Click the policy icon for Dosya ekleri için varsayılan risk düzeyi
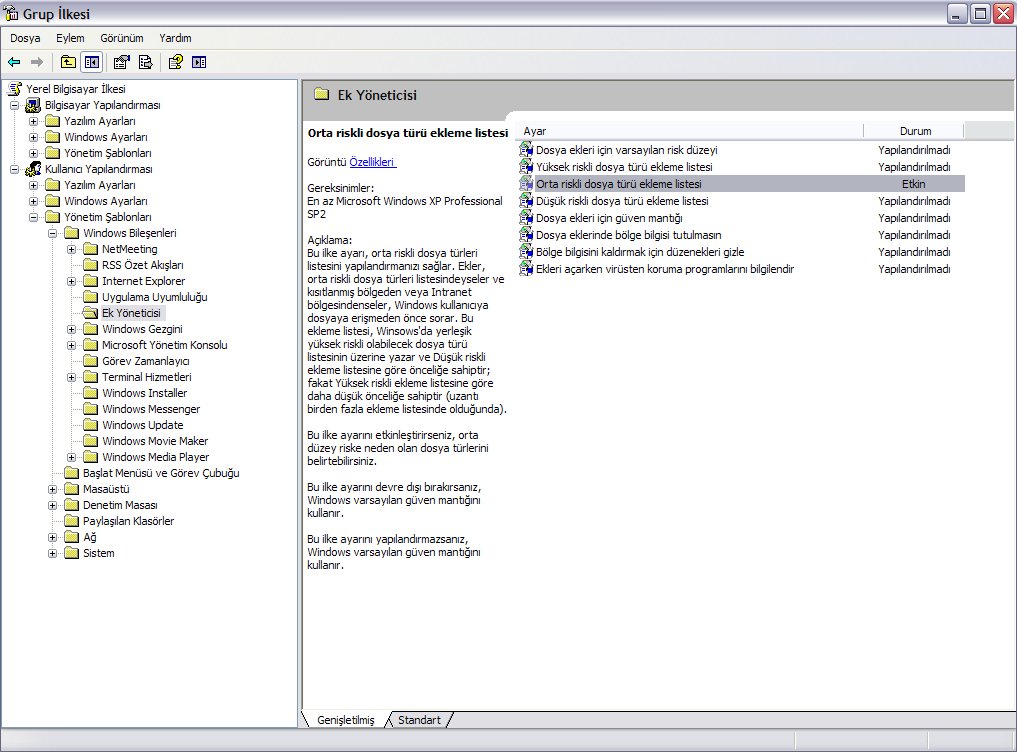This screenshot has width=1017, height=752. point(526,150)
